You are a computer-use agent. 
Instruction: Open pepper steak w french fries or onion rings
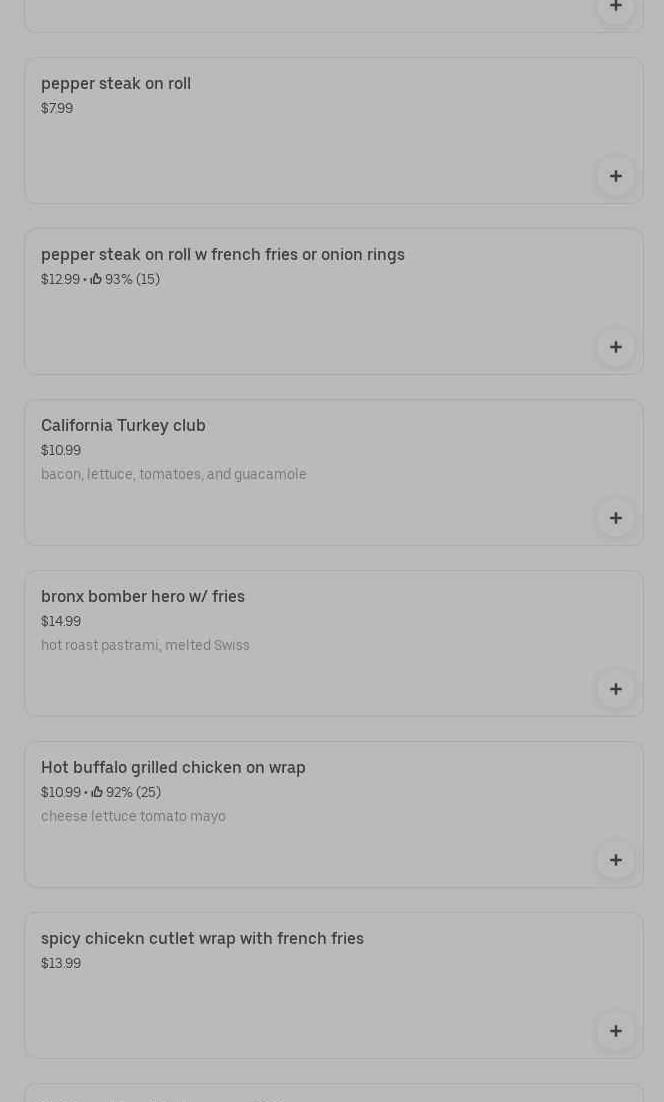tap(222, 254)
